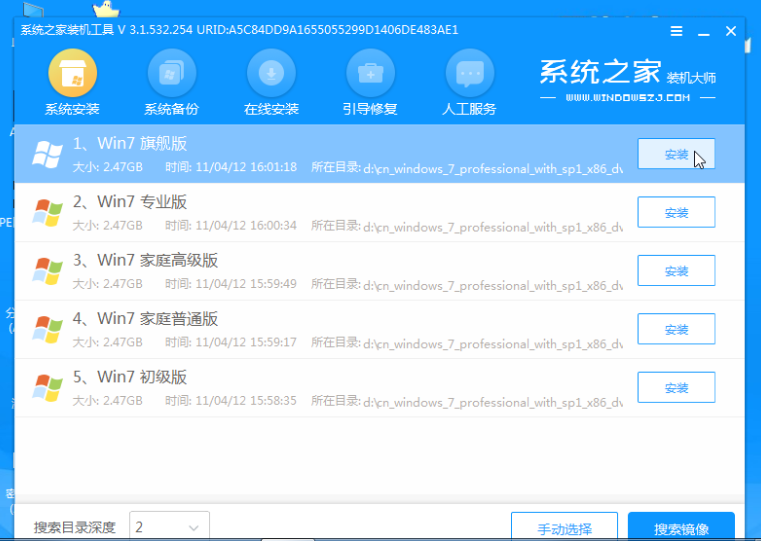Image resolution: width=761 pixels, height=541 pixels.
Task: Open the 系统备份 (System Backup) icon
Action: click(171, 74)
